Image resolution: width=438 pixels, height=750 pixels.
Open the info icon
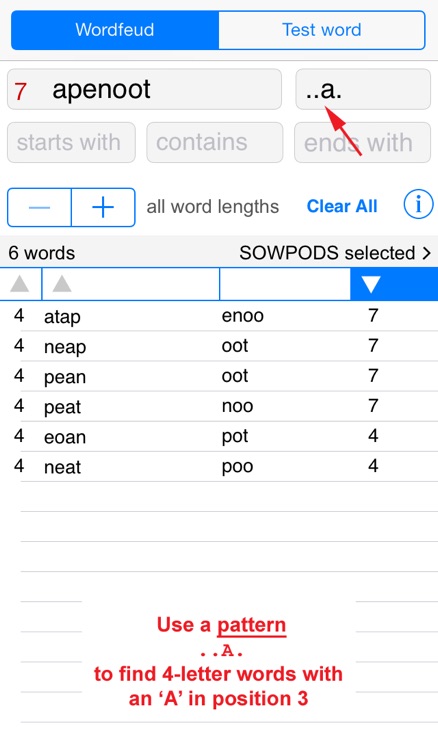tap(418, 205)
